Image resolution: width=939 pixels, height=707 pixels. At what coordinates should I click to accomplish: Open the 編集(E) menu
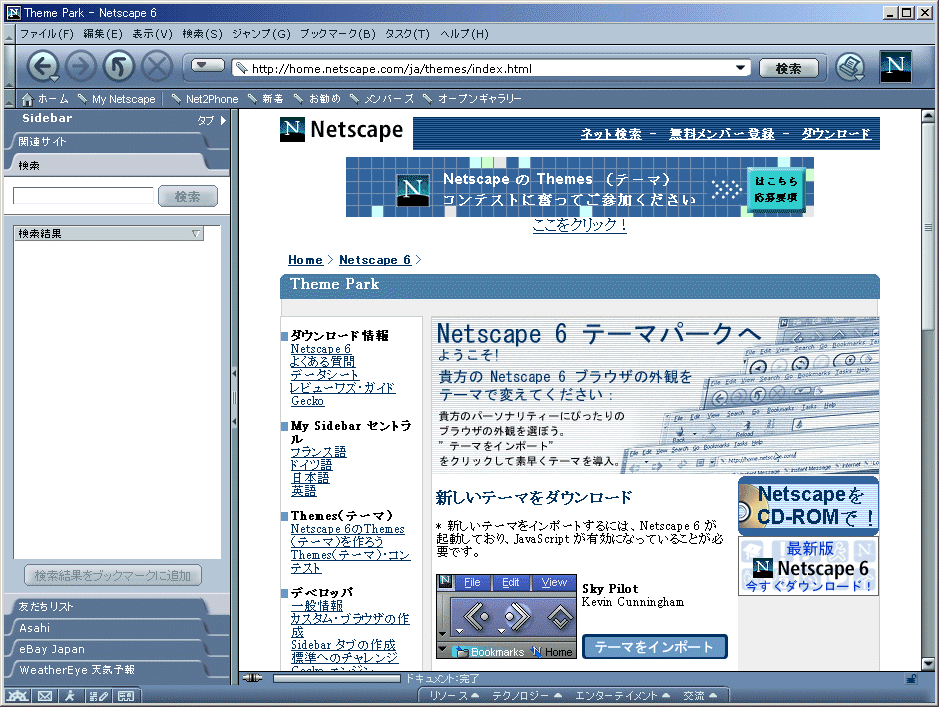point(102,34)
